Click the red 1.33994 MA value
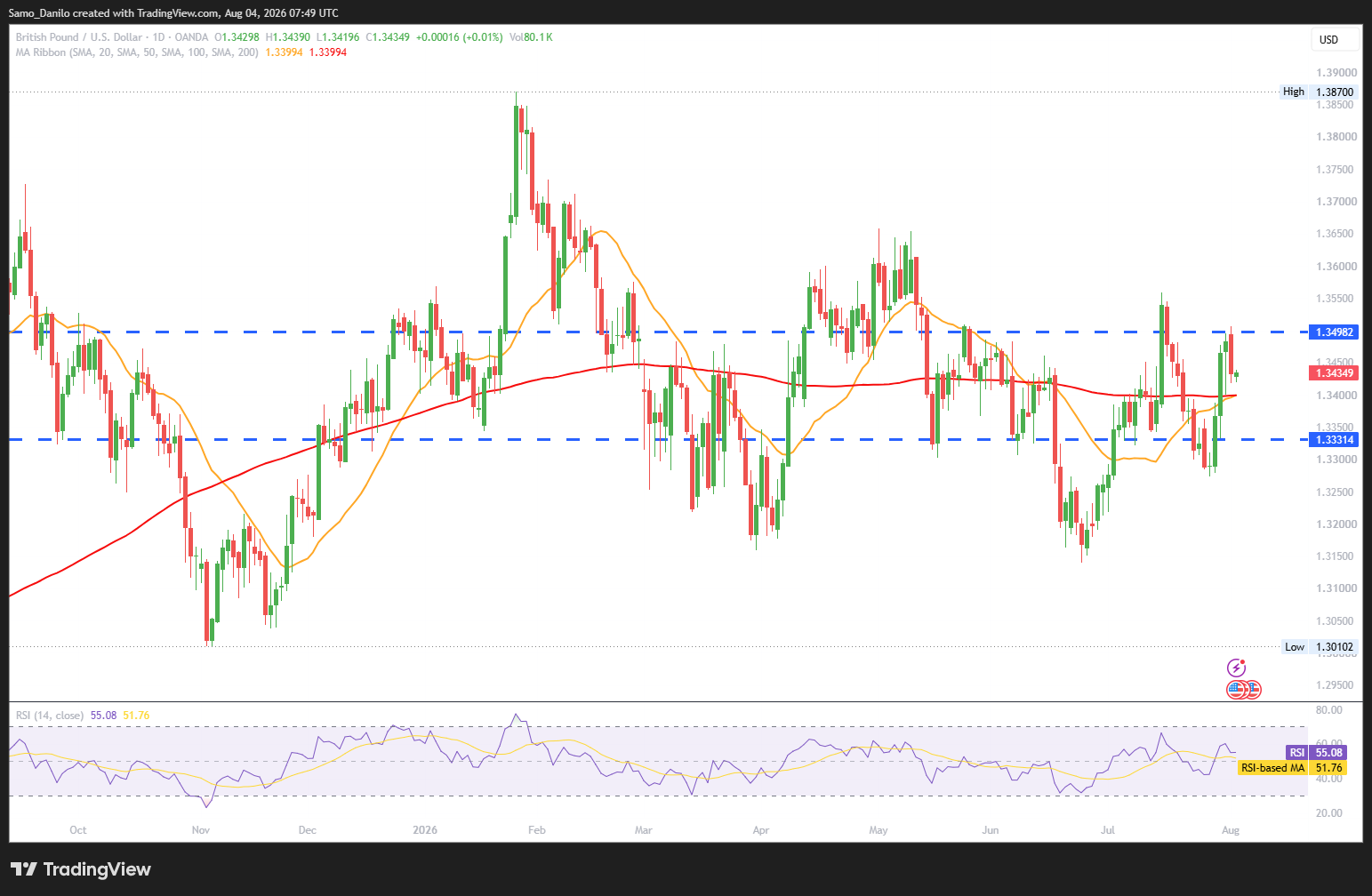Viewport: 1372px width, 896px height. (x=328, y=52)
